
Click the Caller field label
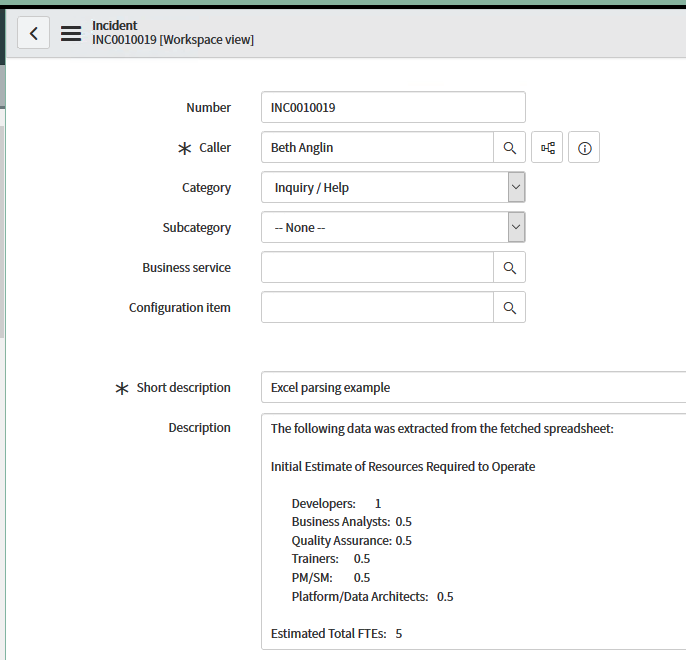tap(214, 148)
